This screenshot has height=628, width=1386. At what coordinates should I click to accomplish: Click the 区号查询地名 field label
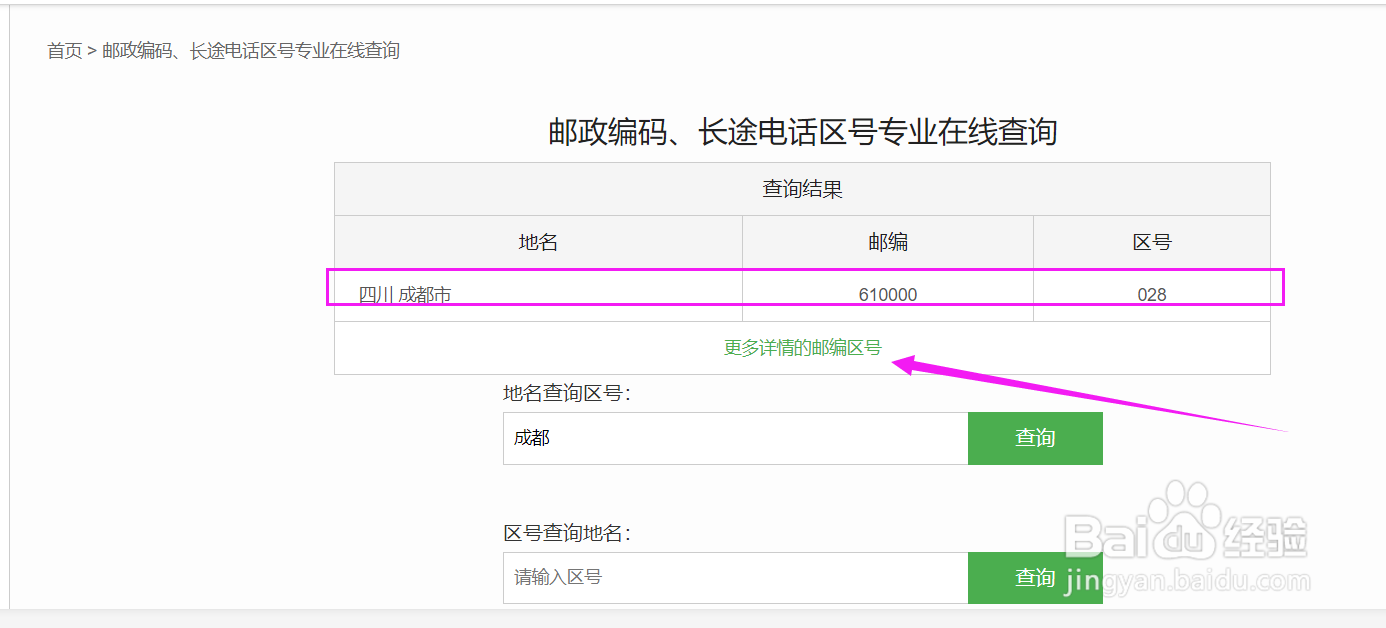[x=567, y=534]
